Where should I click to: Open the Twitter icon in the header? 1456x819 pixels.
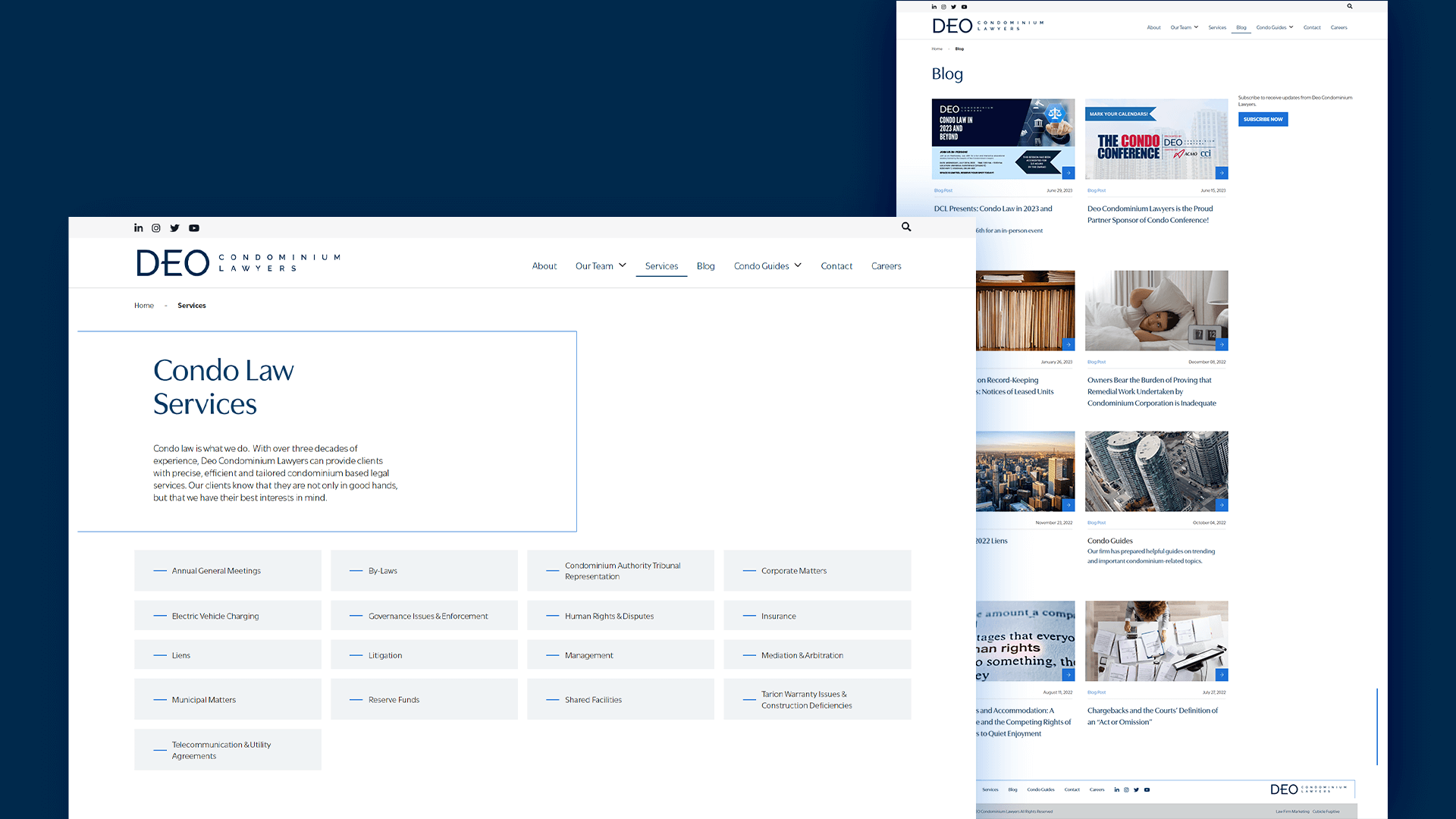pos(174,227)
